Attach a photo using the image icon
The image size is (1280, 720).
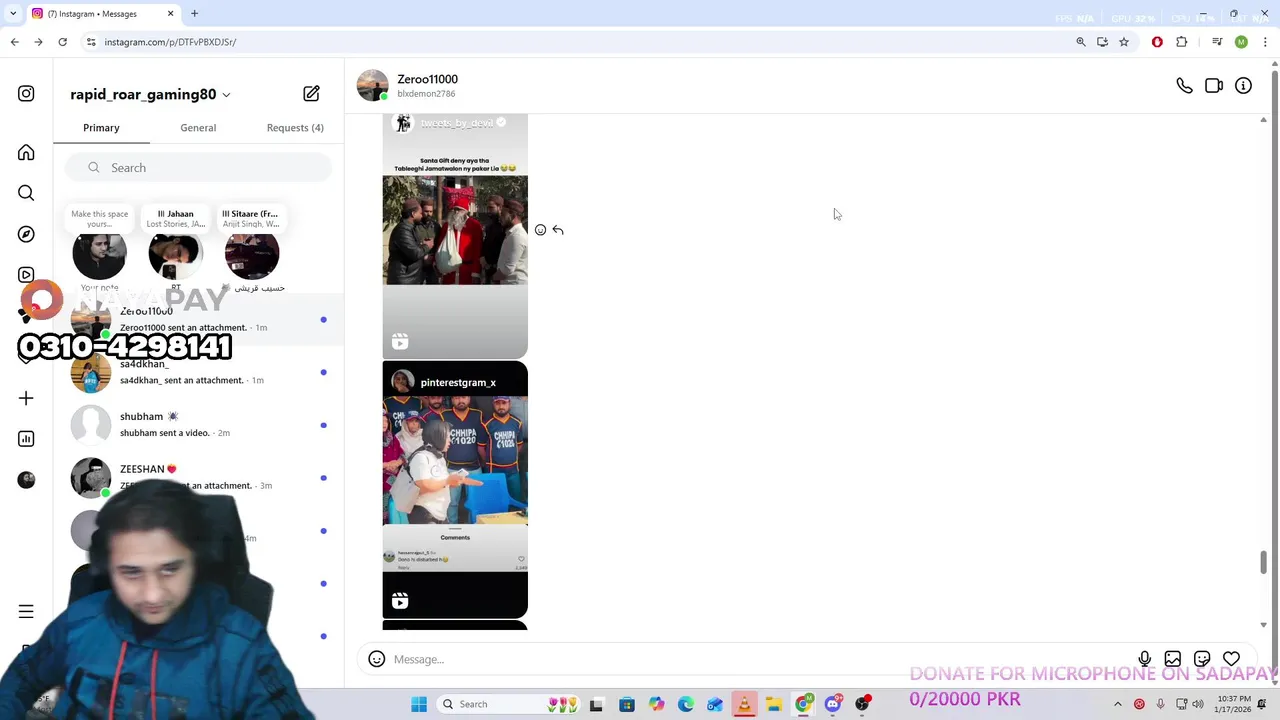[1173, 659]
